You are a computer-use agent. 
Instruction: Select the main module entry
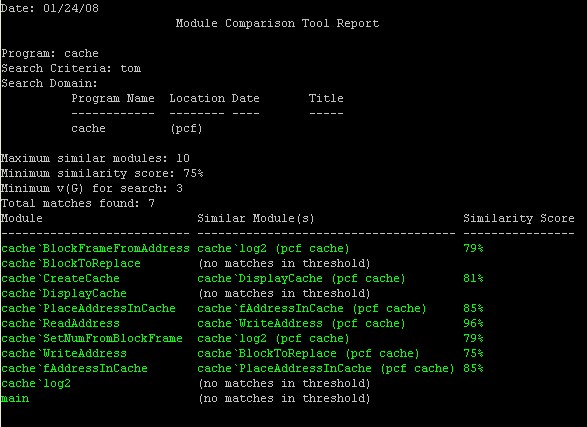tap(15, 398)
